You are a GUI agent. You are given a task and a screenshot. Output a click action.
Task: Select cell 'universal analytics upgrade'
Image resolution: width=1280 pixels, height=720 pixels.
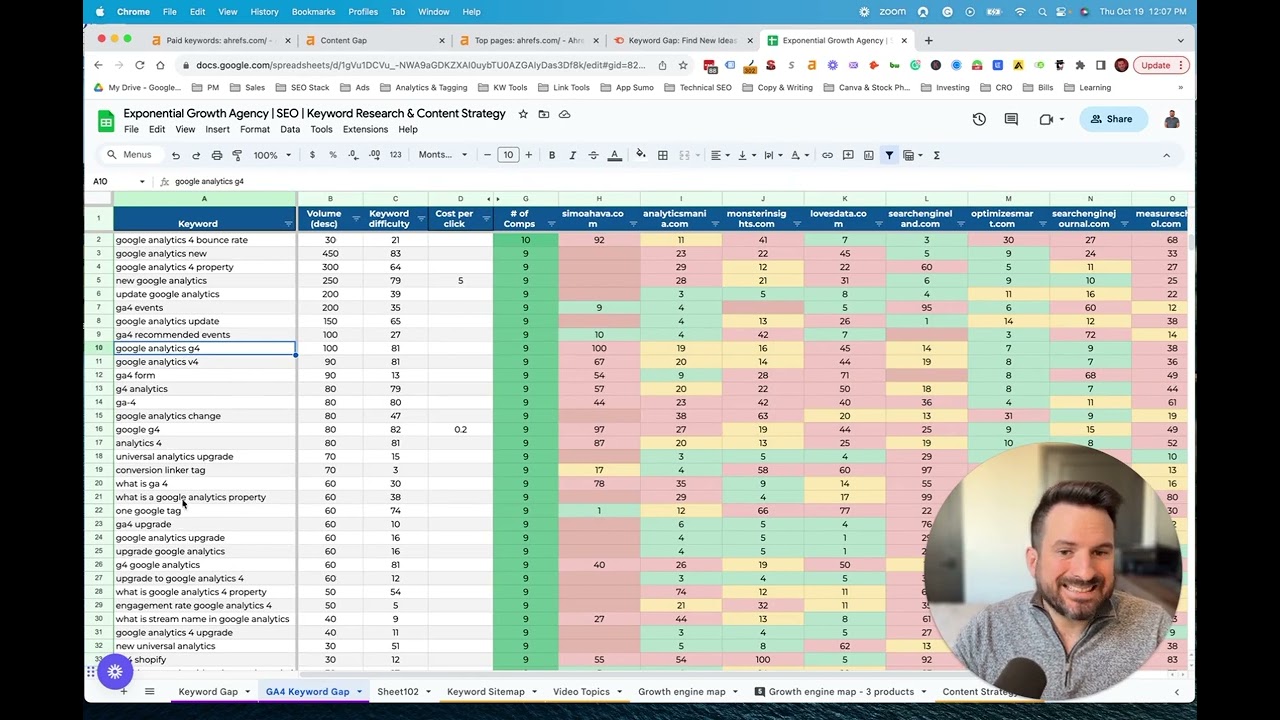tap(204, 457)
